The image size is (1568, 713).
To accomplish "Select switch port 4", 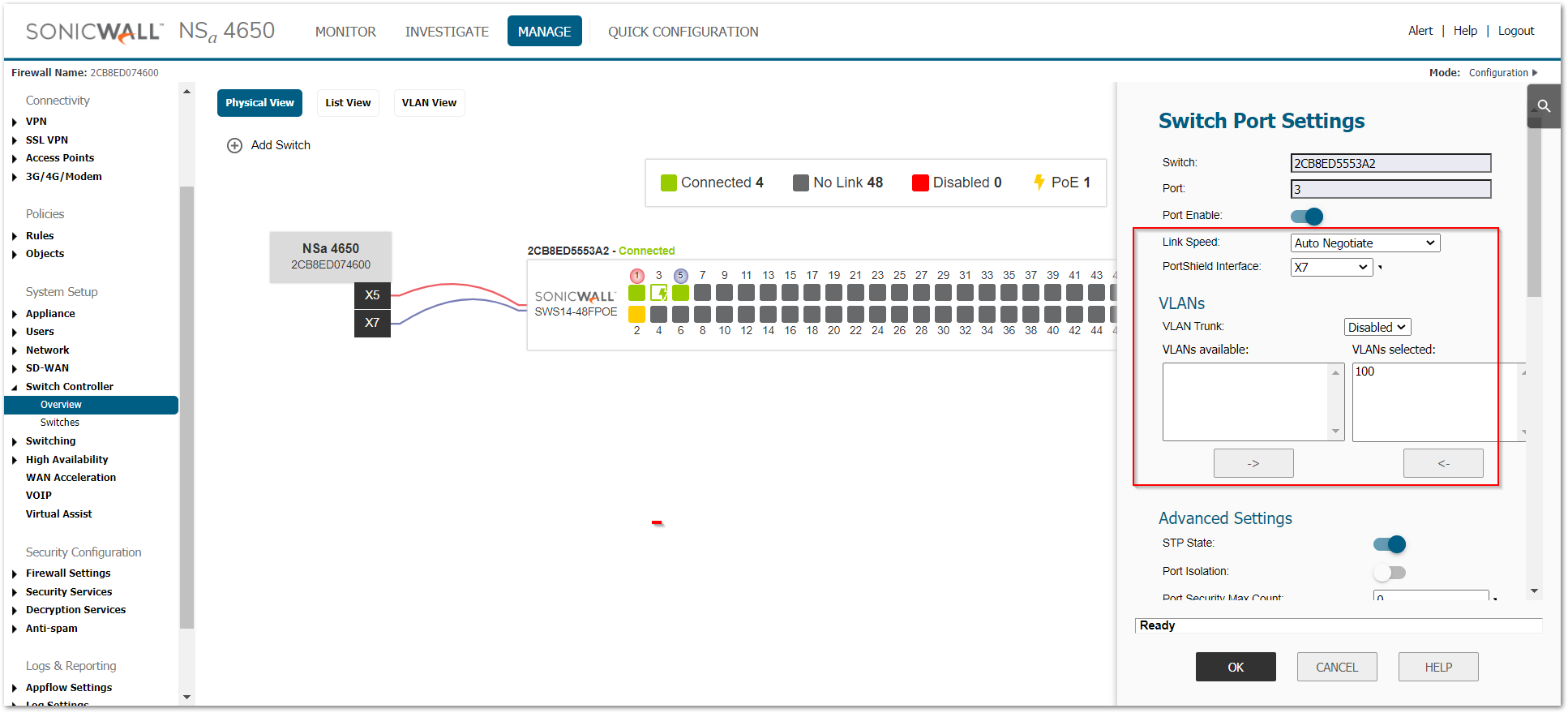I will point(659,314).
